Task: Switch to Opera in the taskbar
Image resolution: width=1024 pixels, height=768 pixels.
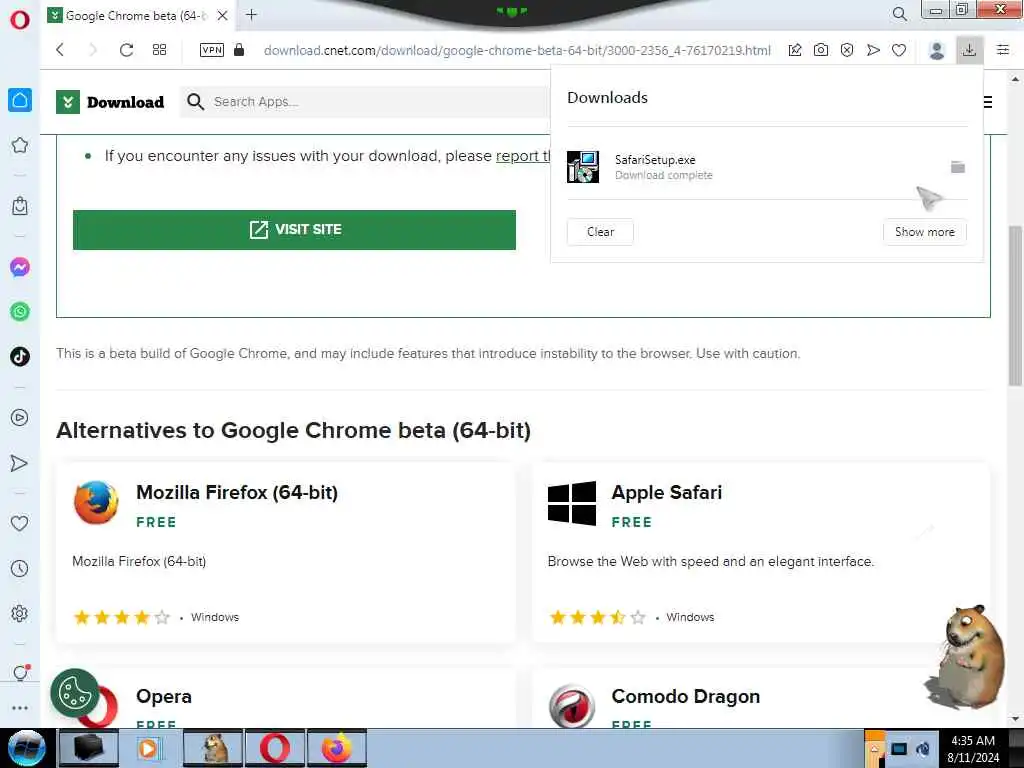Action: (275, 748)
